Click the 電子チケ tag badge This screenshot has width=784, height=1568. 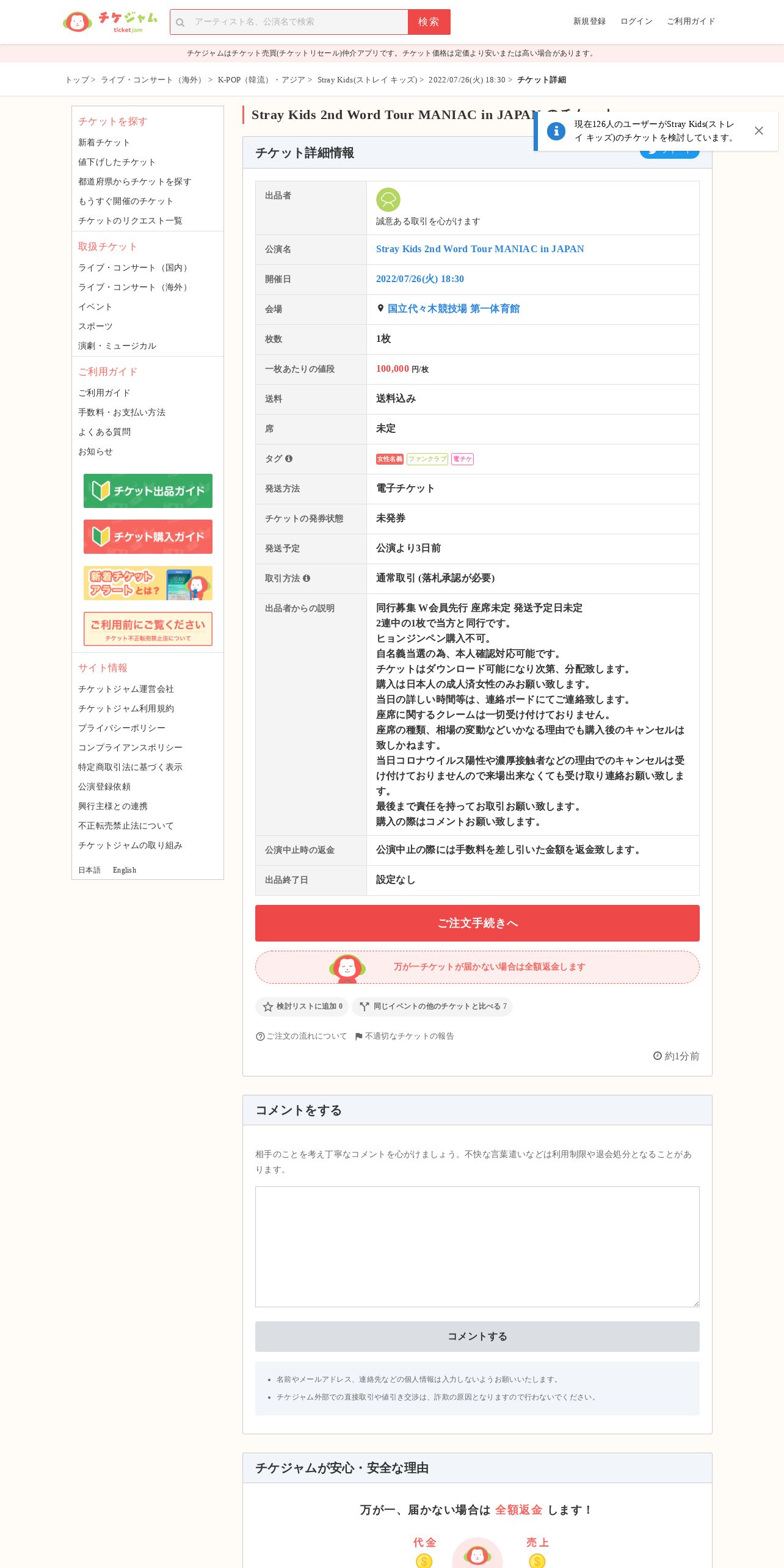(462, 459)
